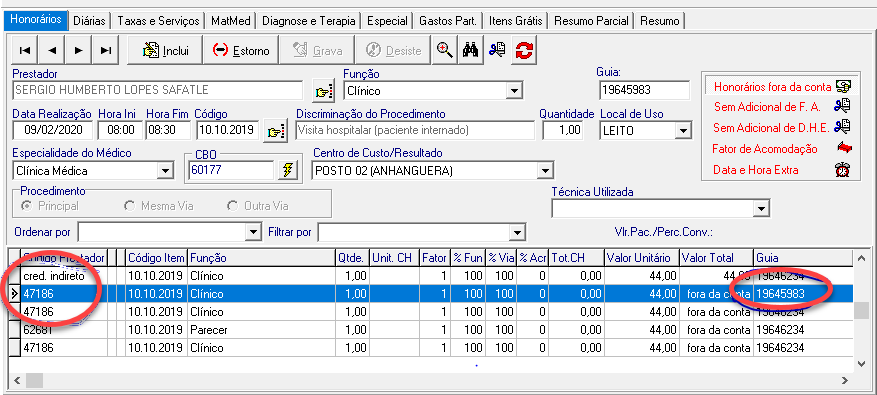Viewport: 877px width, 395px height.
Task: Click vertical scrollbar down arrow
Action: click(861, 364)
